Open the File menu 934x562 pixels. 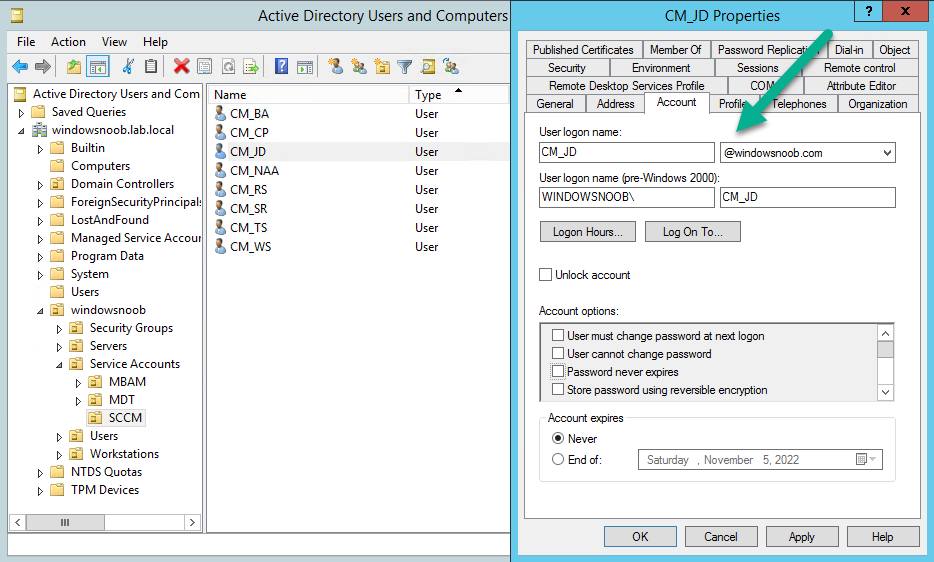[26, 42]
